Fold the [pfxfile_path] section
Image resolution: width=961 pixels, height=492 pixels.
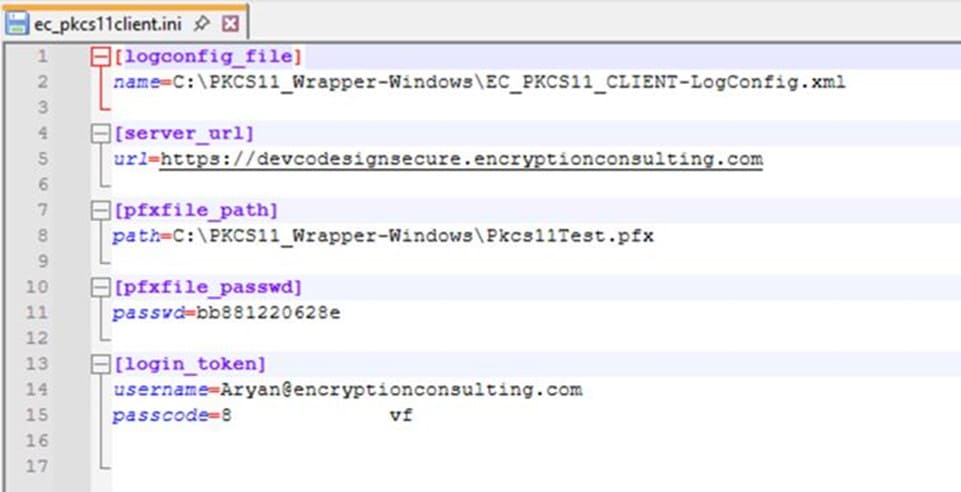[x=99, y=210]
